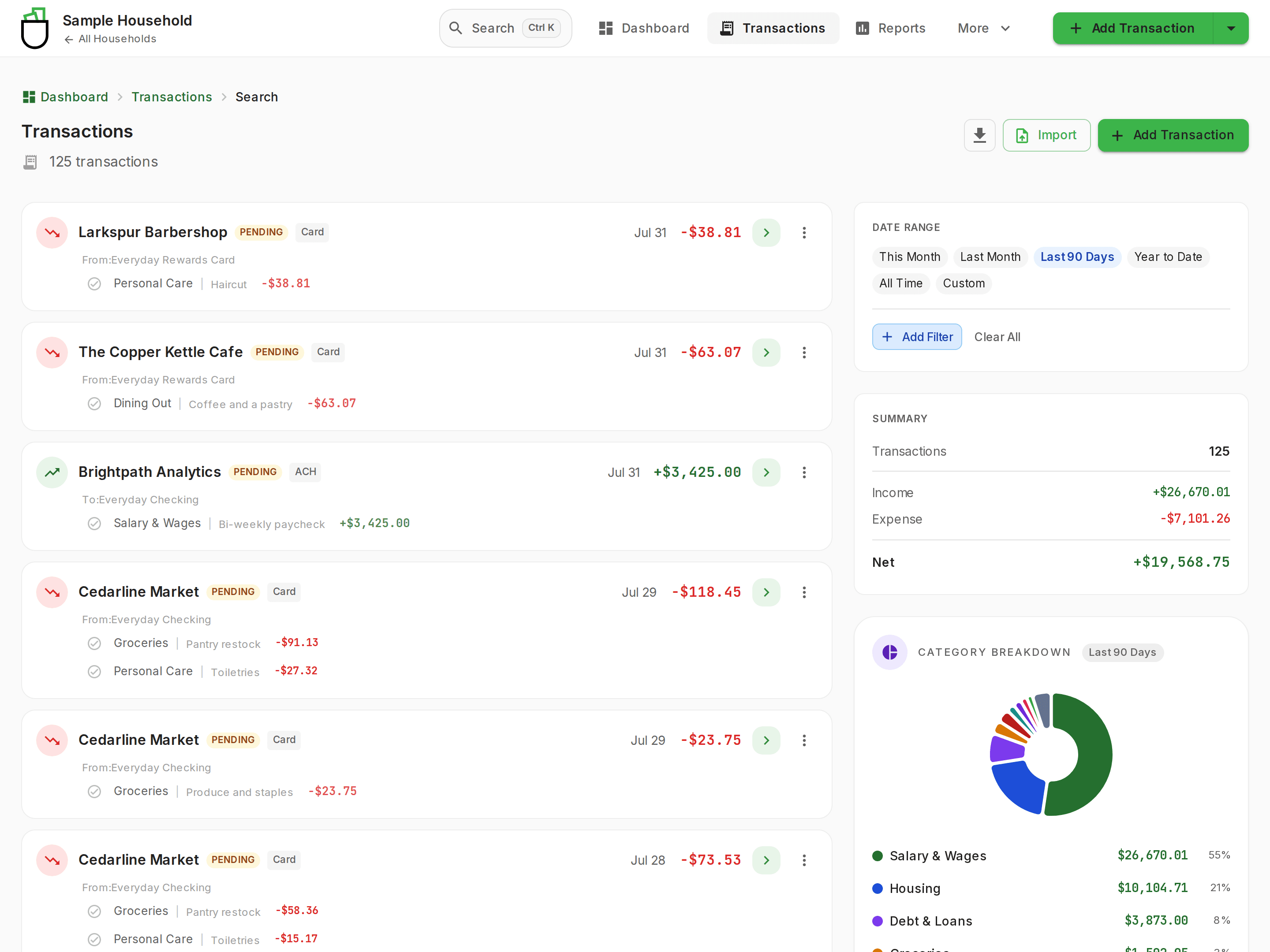Click the Category Breakdown pie chart icon
Viewport: 1270px width, 952px height.
[x=890, y=652]
